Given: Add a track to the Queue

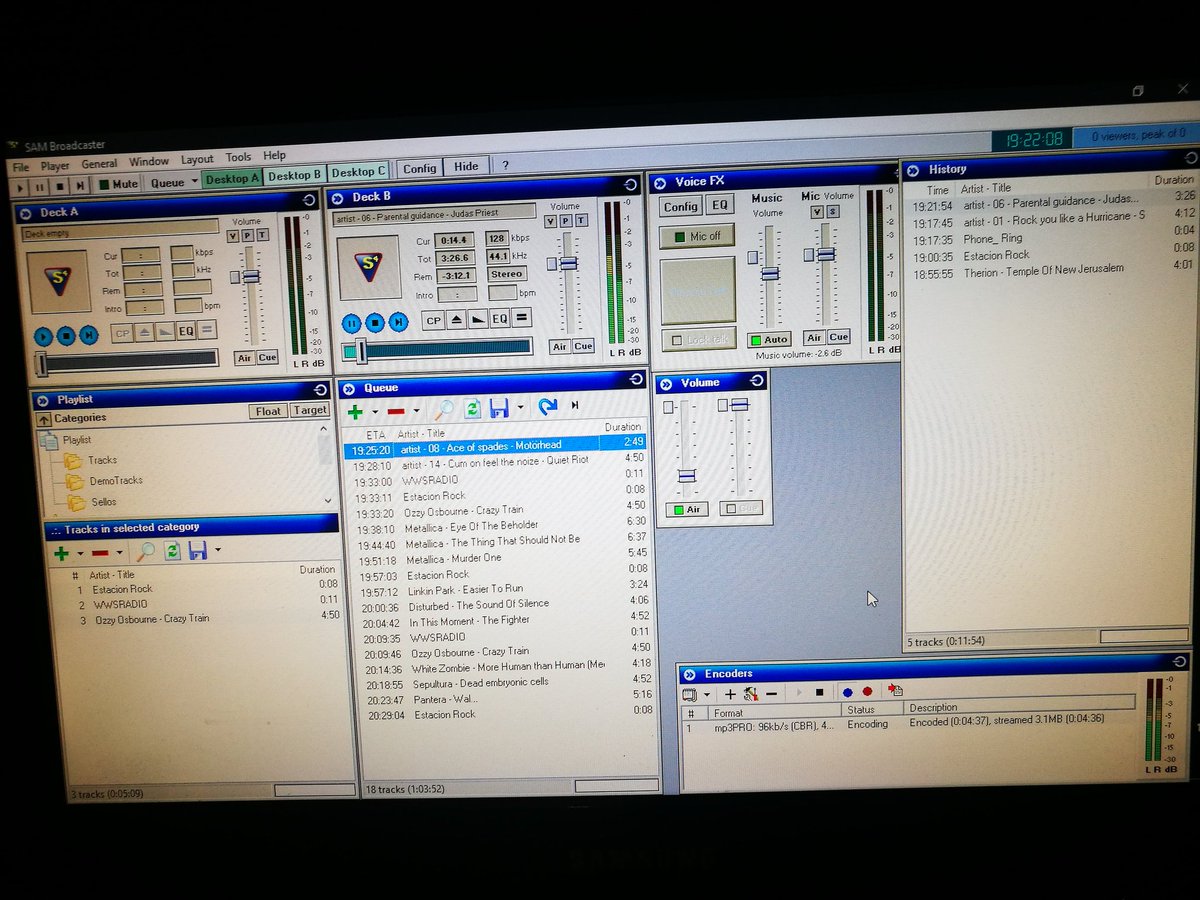Looking at the screenshot, I should 355,411.
